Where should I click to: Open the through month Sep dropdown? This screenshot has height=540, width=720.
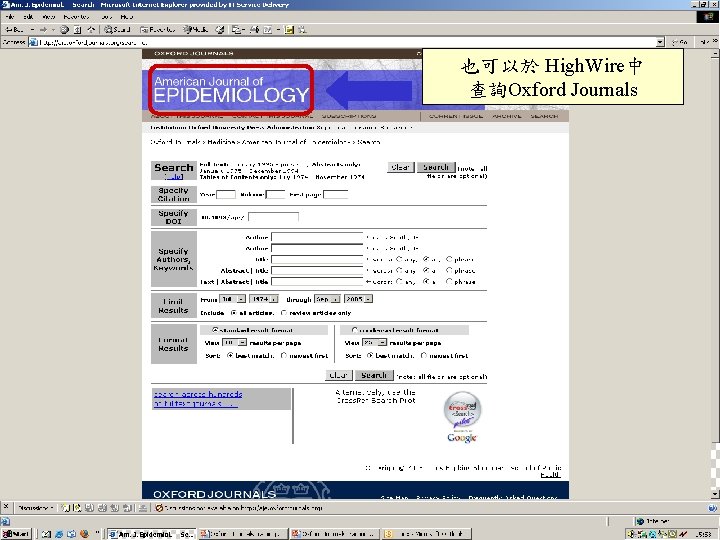[327, 299]
